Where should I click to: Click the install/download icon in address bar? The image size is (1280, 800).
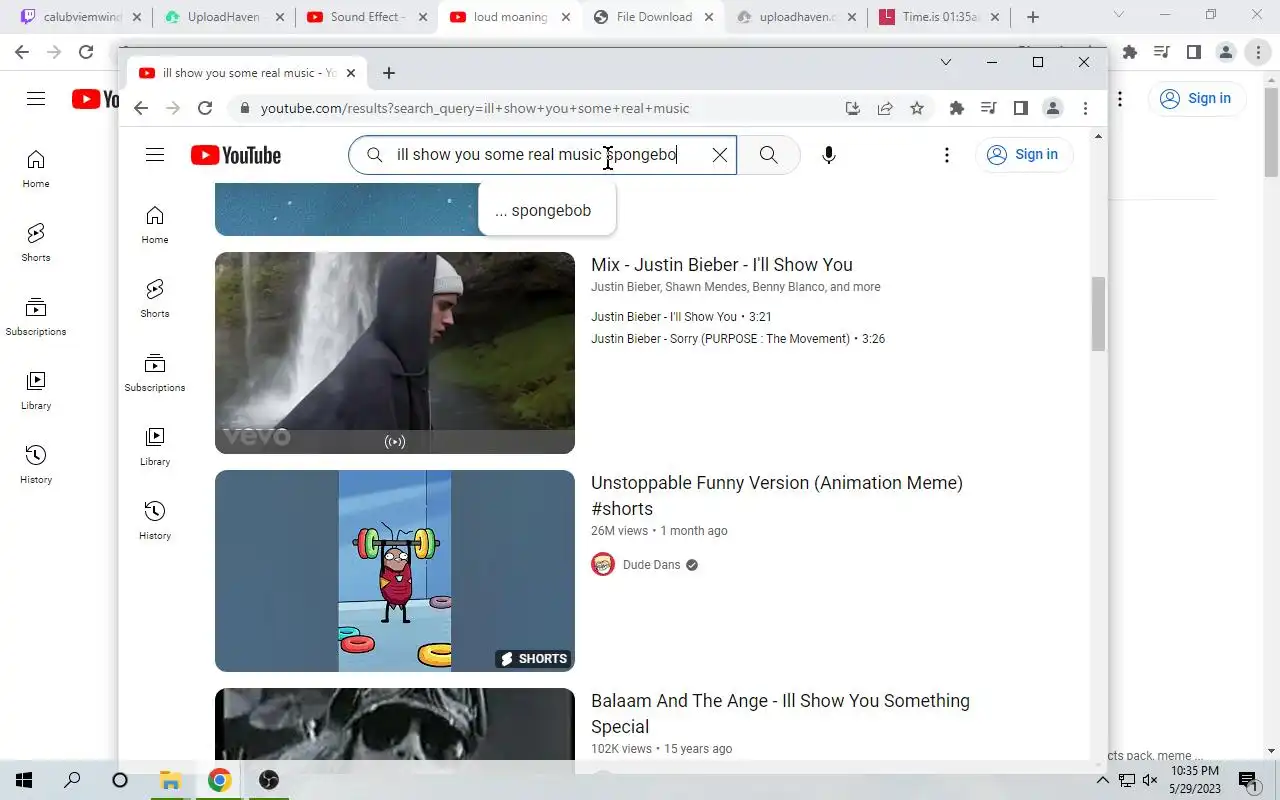tap(853, 108)
